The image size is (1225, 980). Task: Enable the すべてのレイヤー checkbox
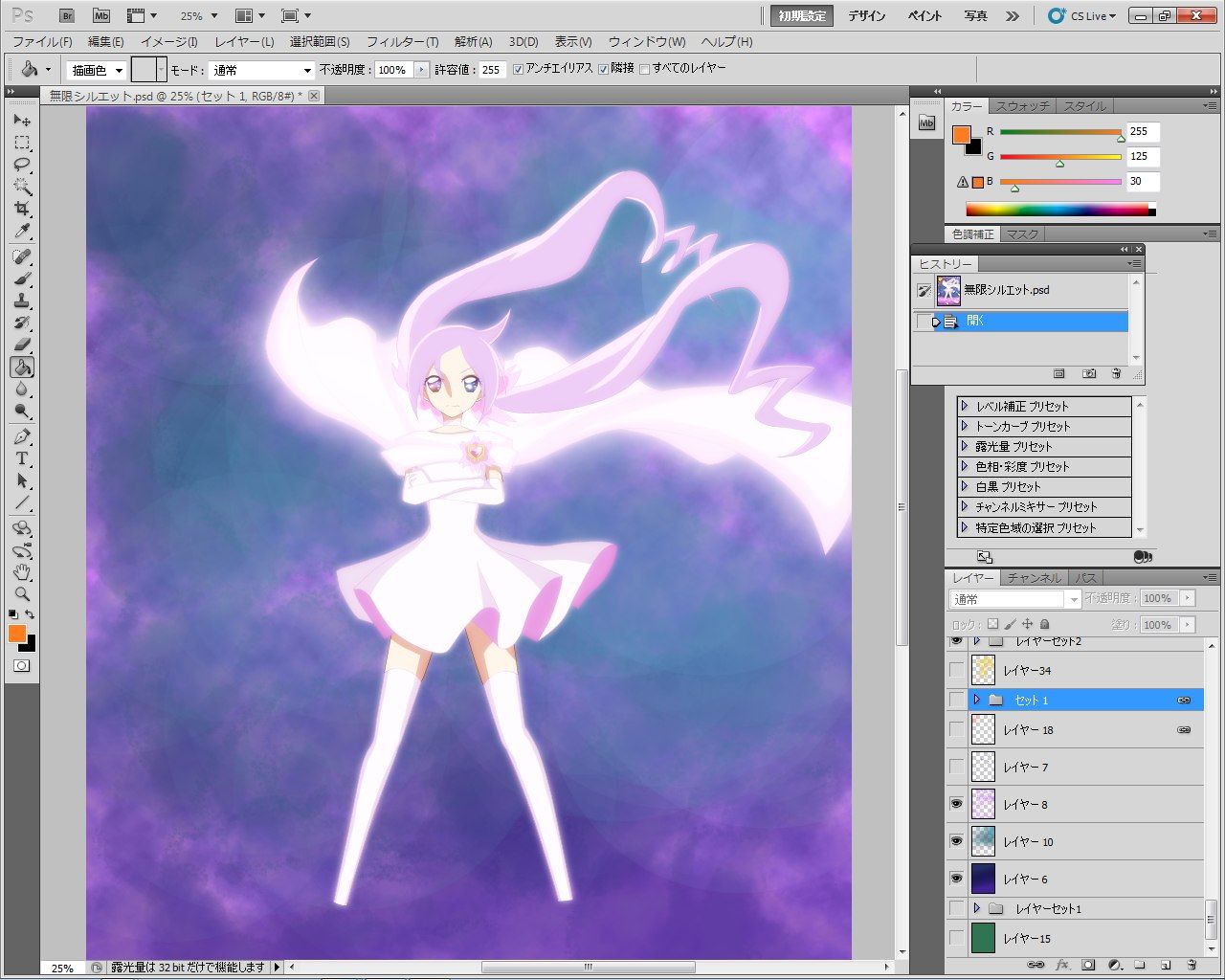point(644,69)
